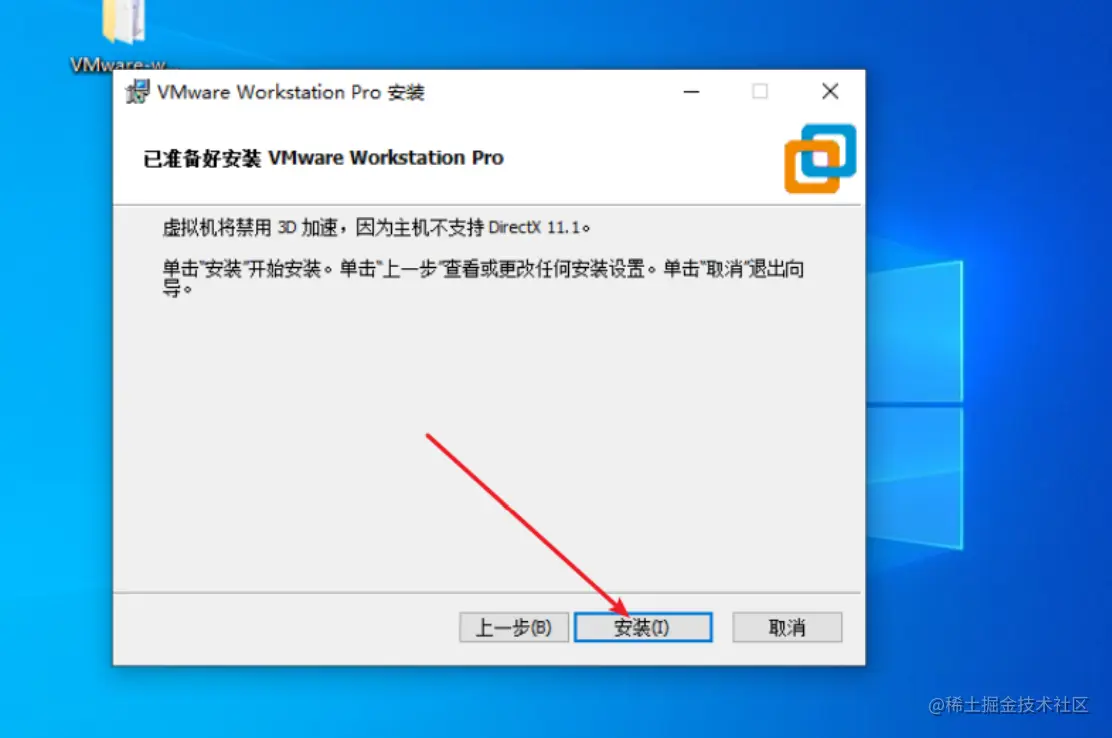Open the installer icon system menu
Screen dimensions: 1112x738
coord(138,92)
